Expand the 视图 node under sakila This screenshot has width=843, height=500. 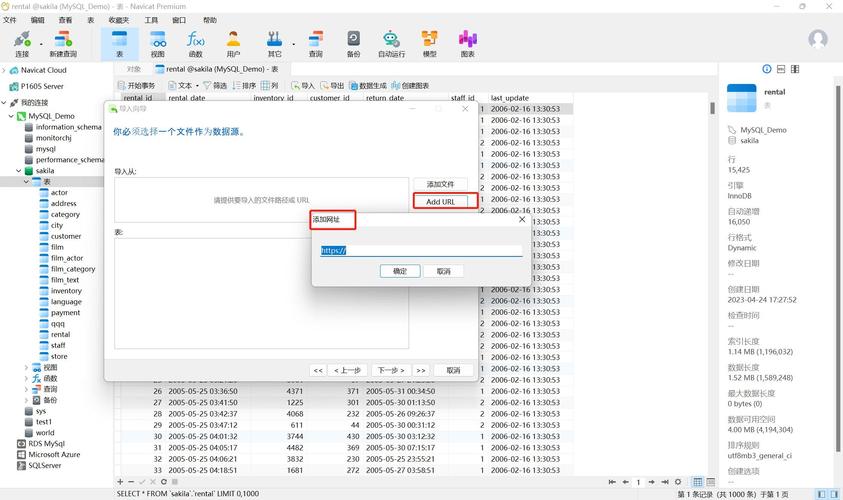pos(26,367)
